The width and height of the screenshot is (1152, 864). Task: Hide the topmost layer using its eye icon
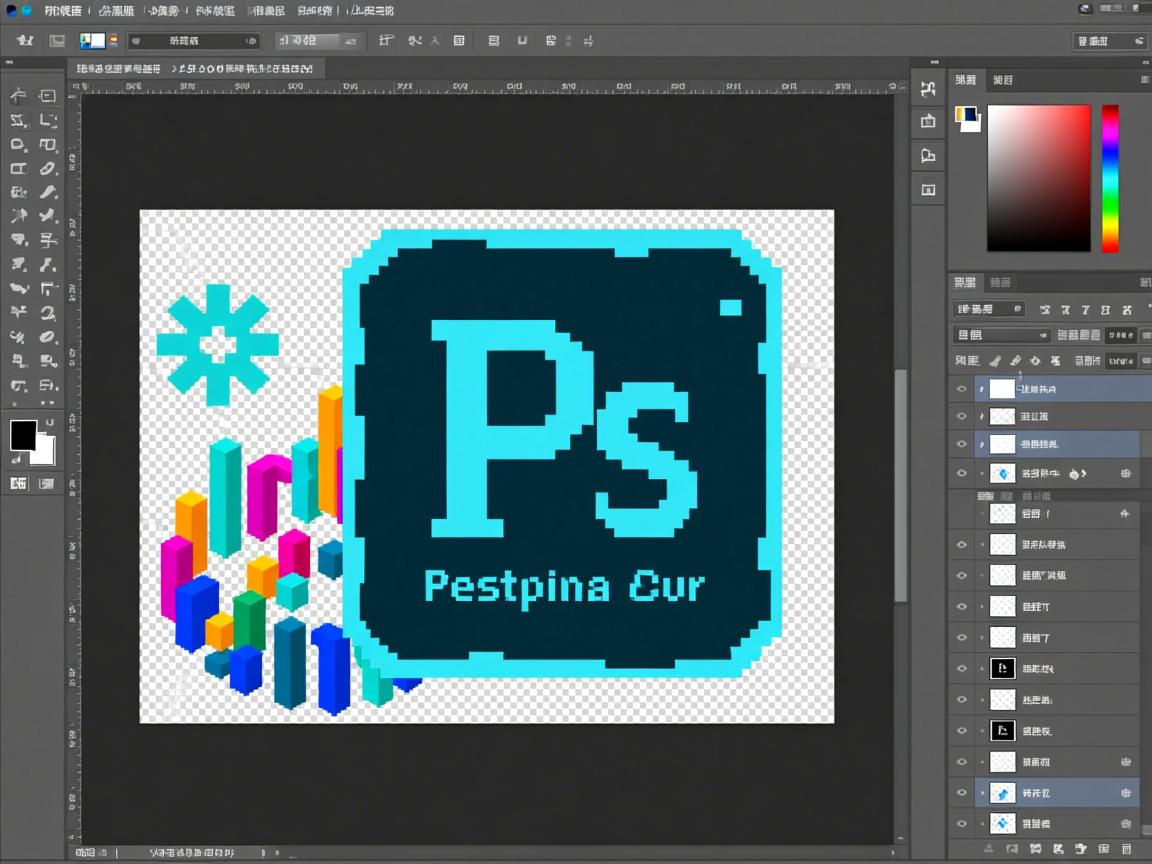pos(962,389)
